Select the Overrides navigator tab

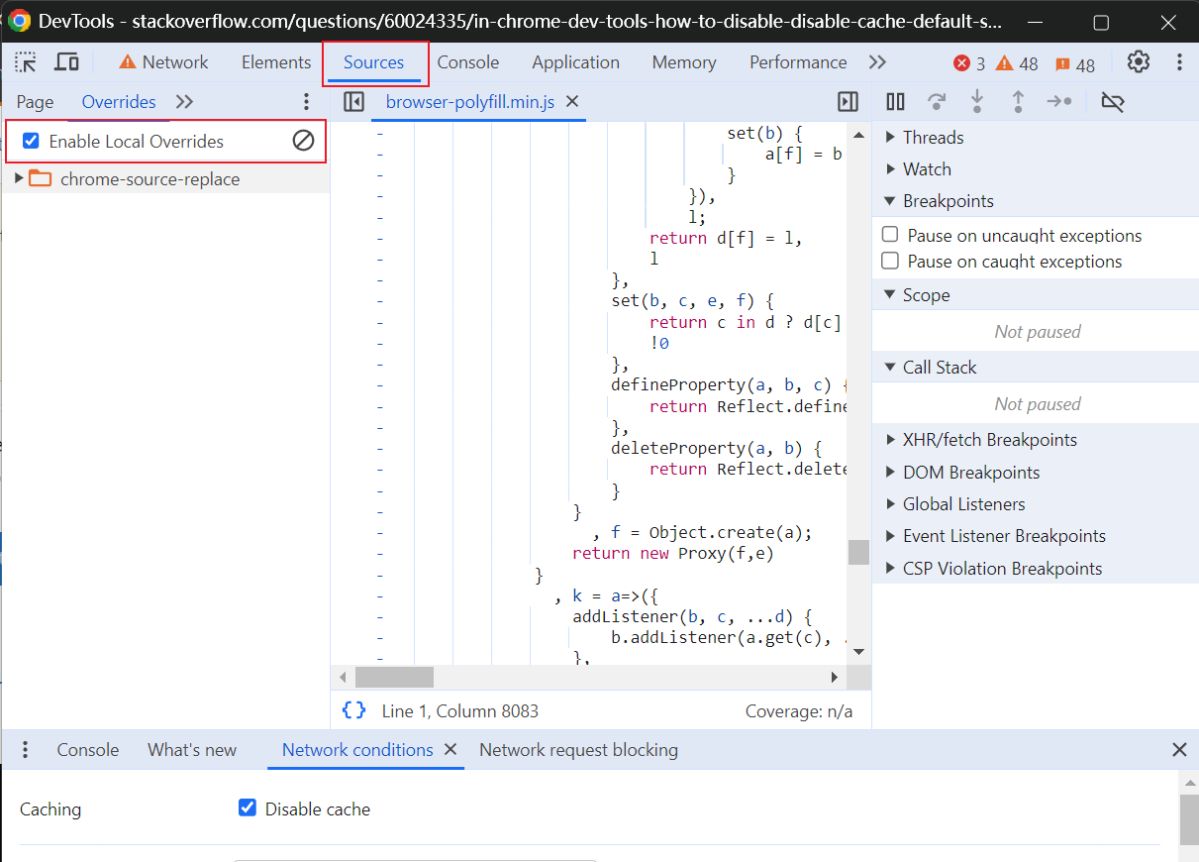[x=119, y=102]
